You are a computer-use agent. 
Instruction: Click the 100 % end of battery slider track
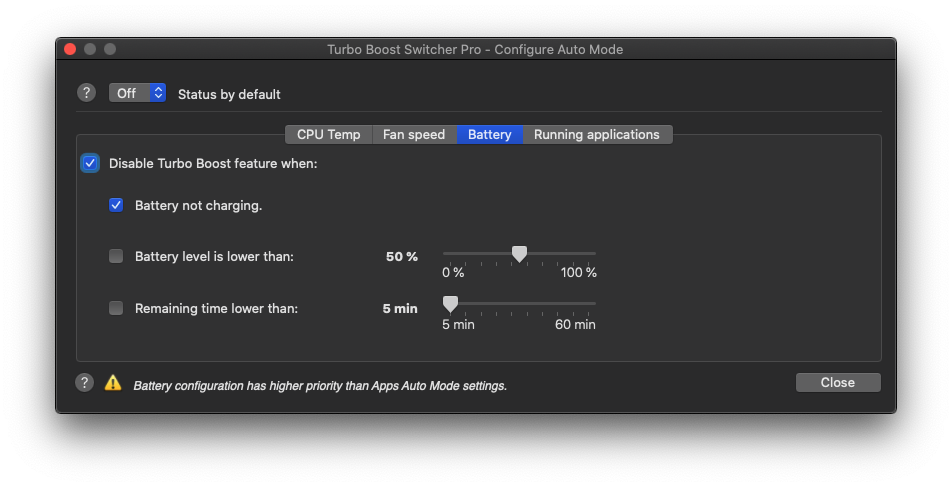pyautogui.click(x=594, y=253)
